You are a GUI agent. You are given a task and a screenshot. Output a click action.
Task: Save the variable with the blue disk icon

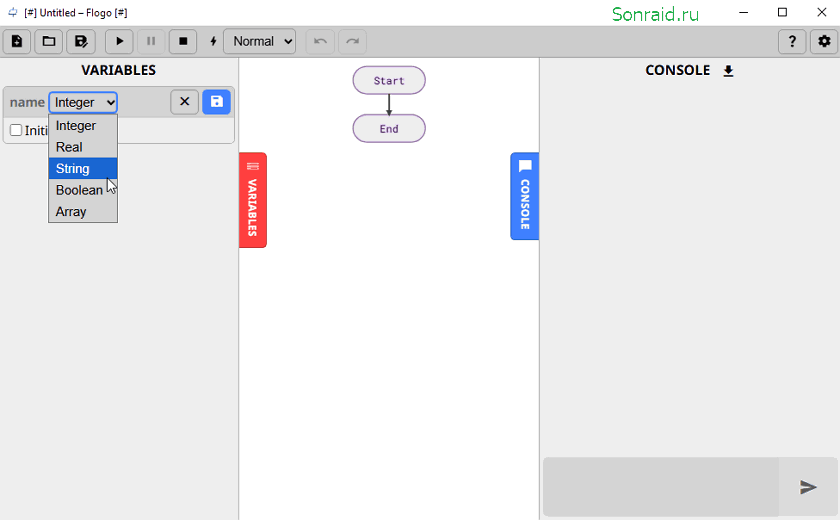pyautogui.click(x=216, y=102)
